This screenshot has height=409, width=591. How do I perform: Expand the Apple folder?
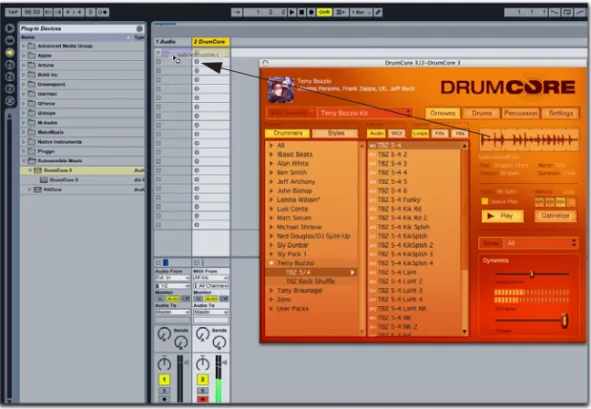[24, 55]
